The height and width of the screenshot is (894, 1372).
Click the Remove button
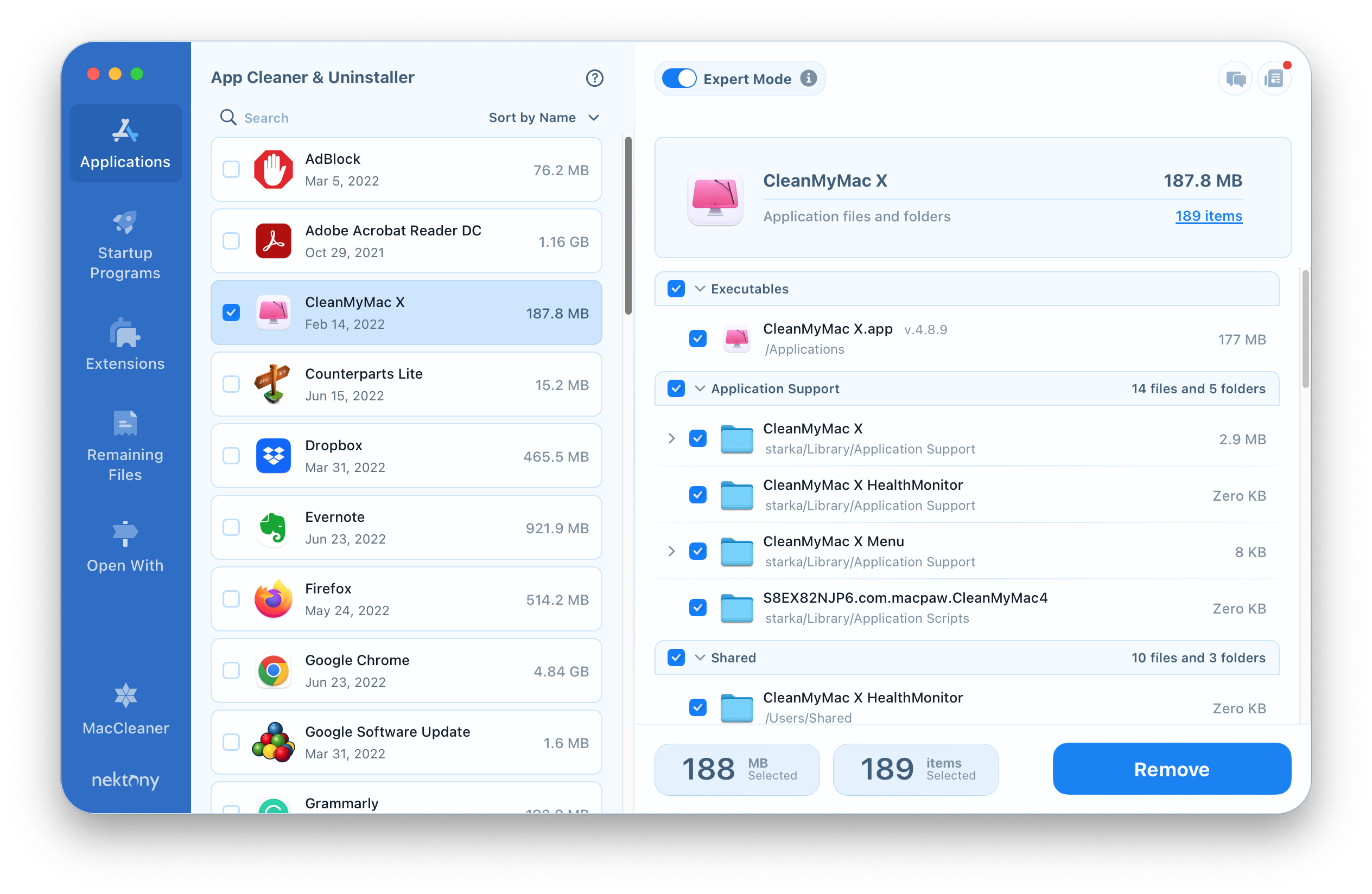point(1171,769)
